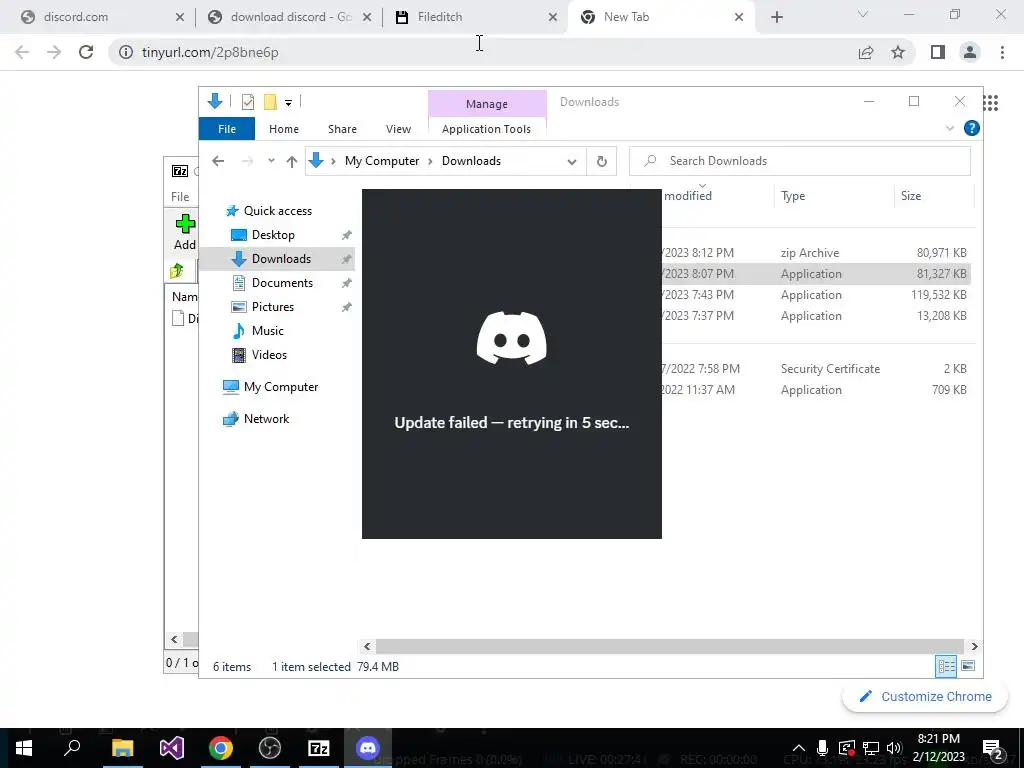Click the Search Downloads field
This screenshot has height=768, width=1024.
800,161
